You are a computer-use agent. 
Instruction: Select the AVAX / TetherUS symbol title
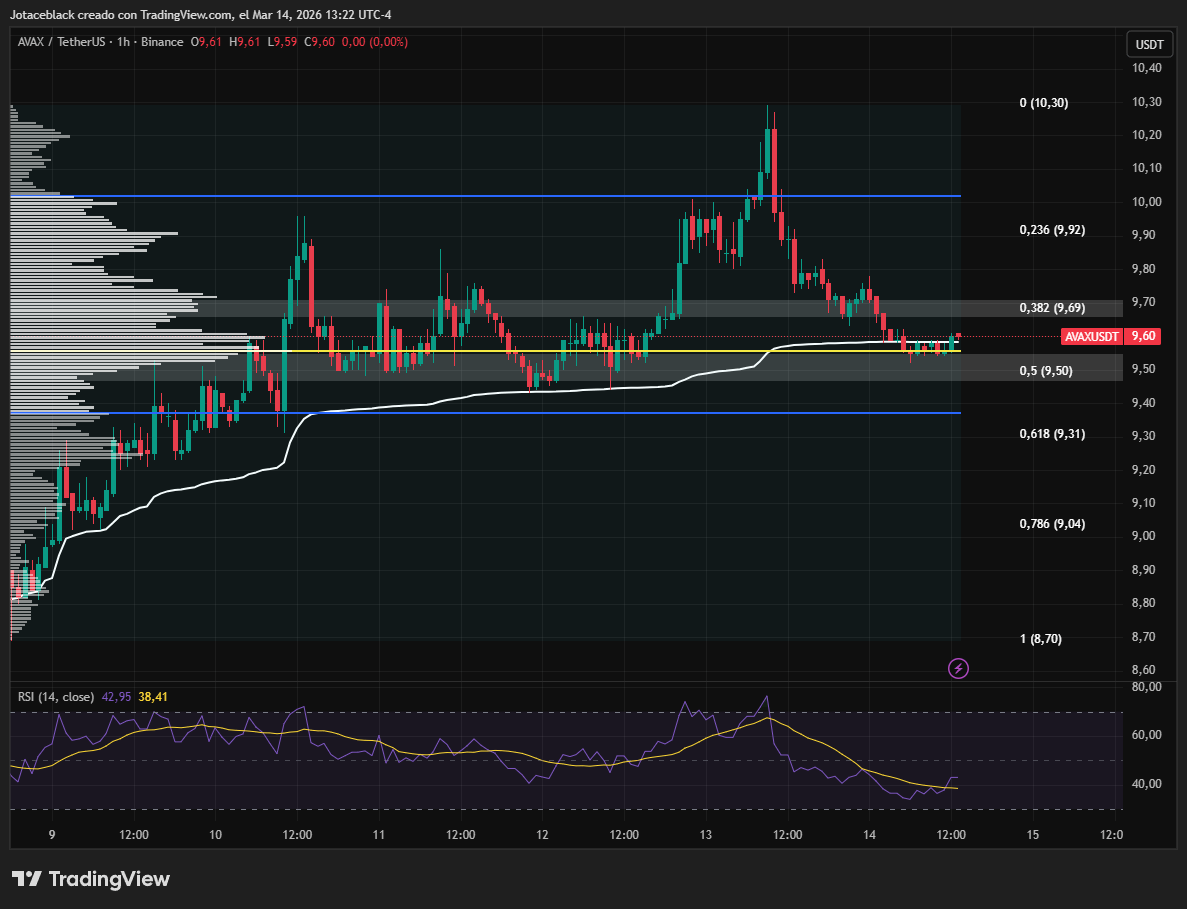click(65, 42)
